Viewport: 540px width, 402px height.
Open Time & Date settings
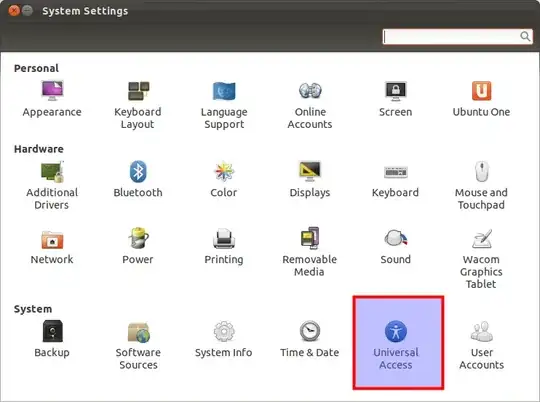click(x=310, y=340)
